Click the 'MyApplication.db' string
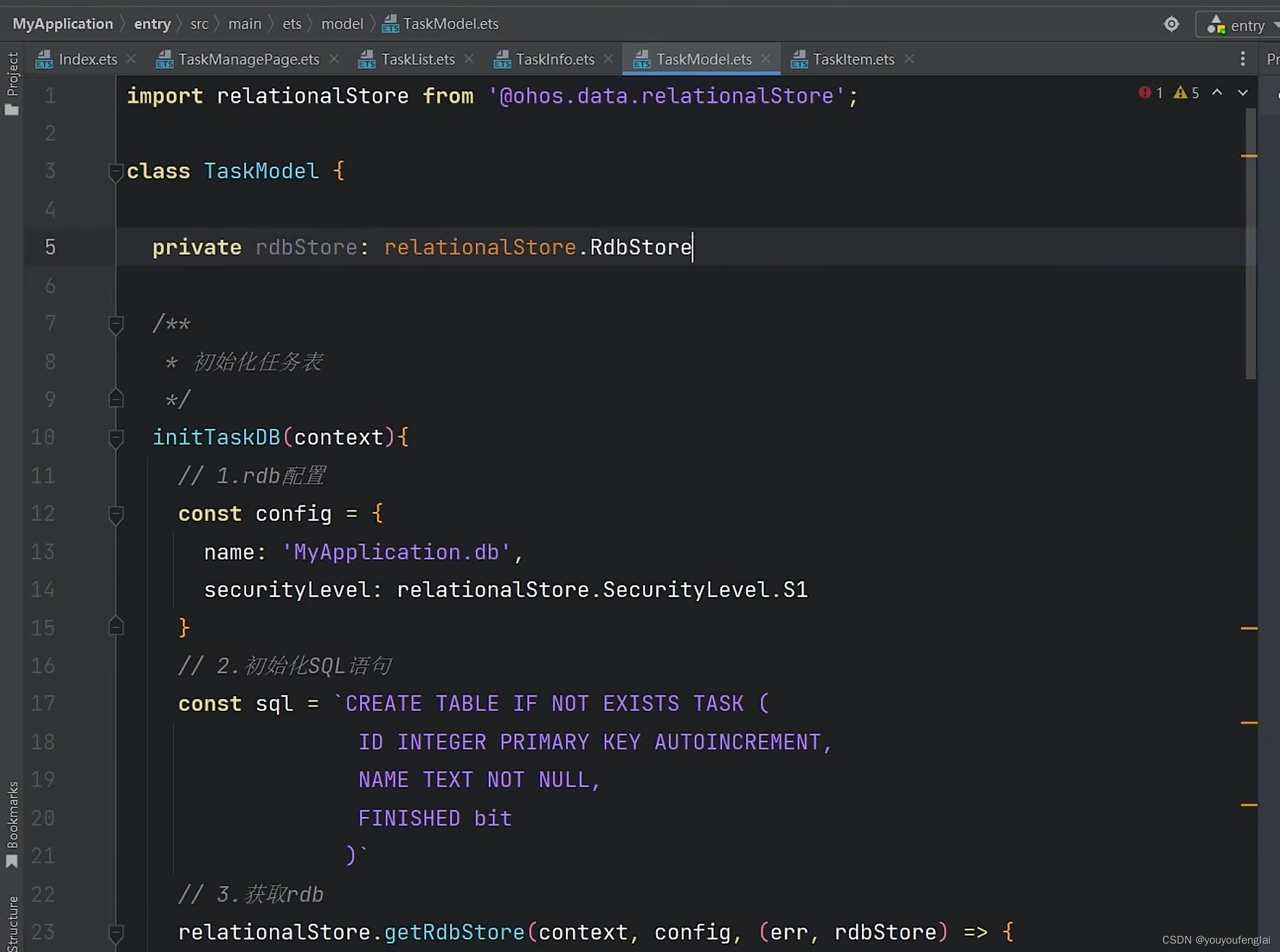Screen dimensions: 1280x952 (396, 552)
